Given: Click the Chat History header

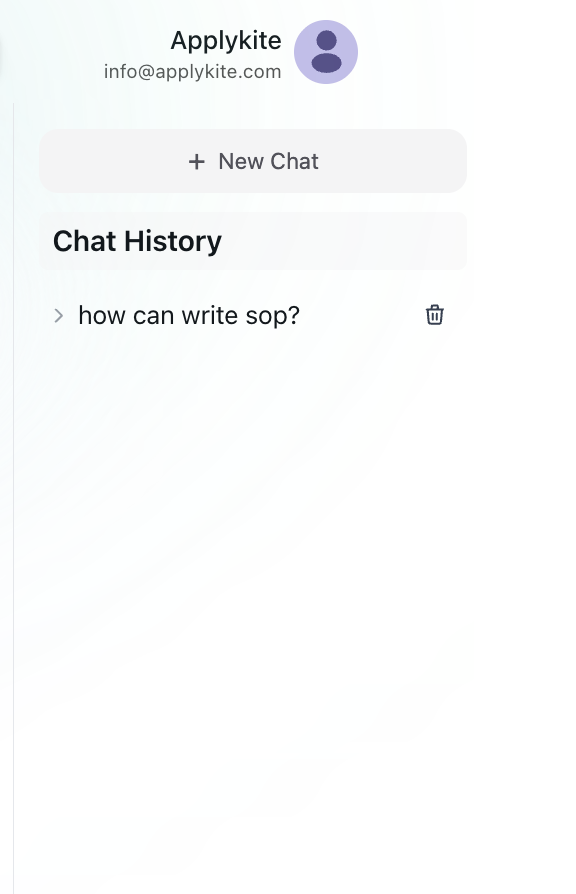Looking at the screenshot, I should [253, 241].
